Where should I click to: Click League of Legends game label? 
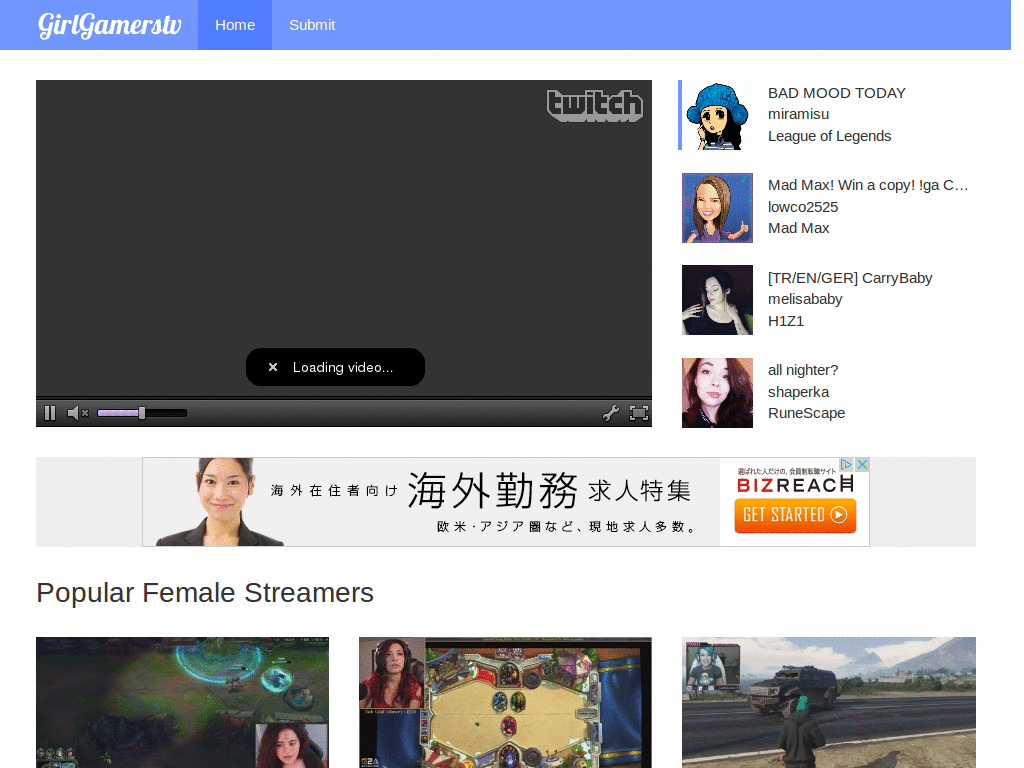point(829,136)
